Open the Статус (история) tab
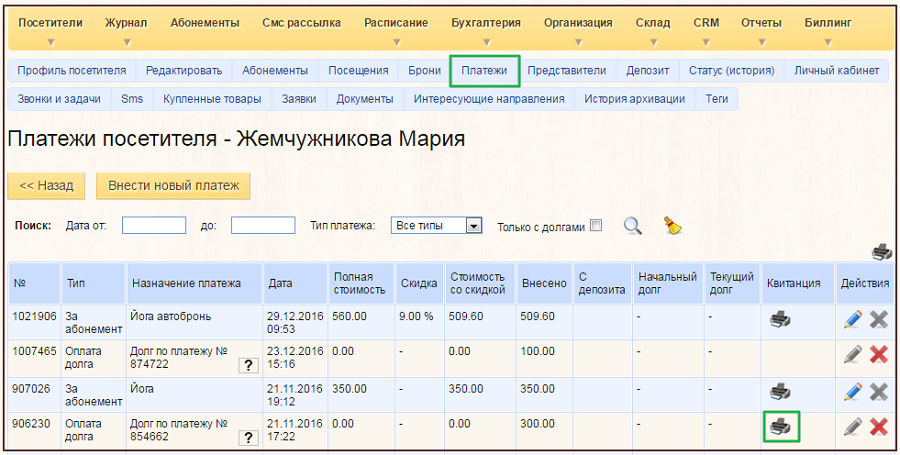The height and width of the screenshot is (455, 900). [731, 71]
